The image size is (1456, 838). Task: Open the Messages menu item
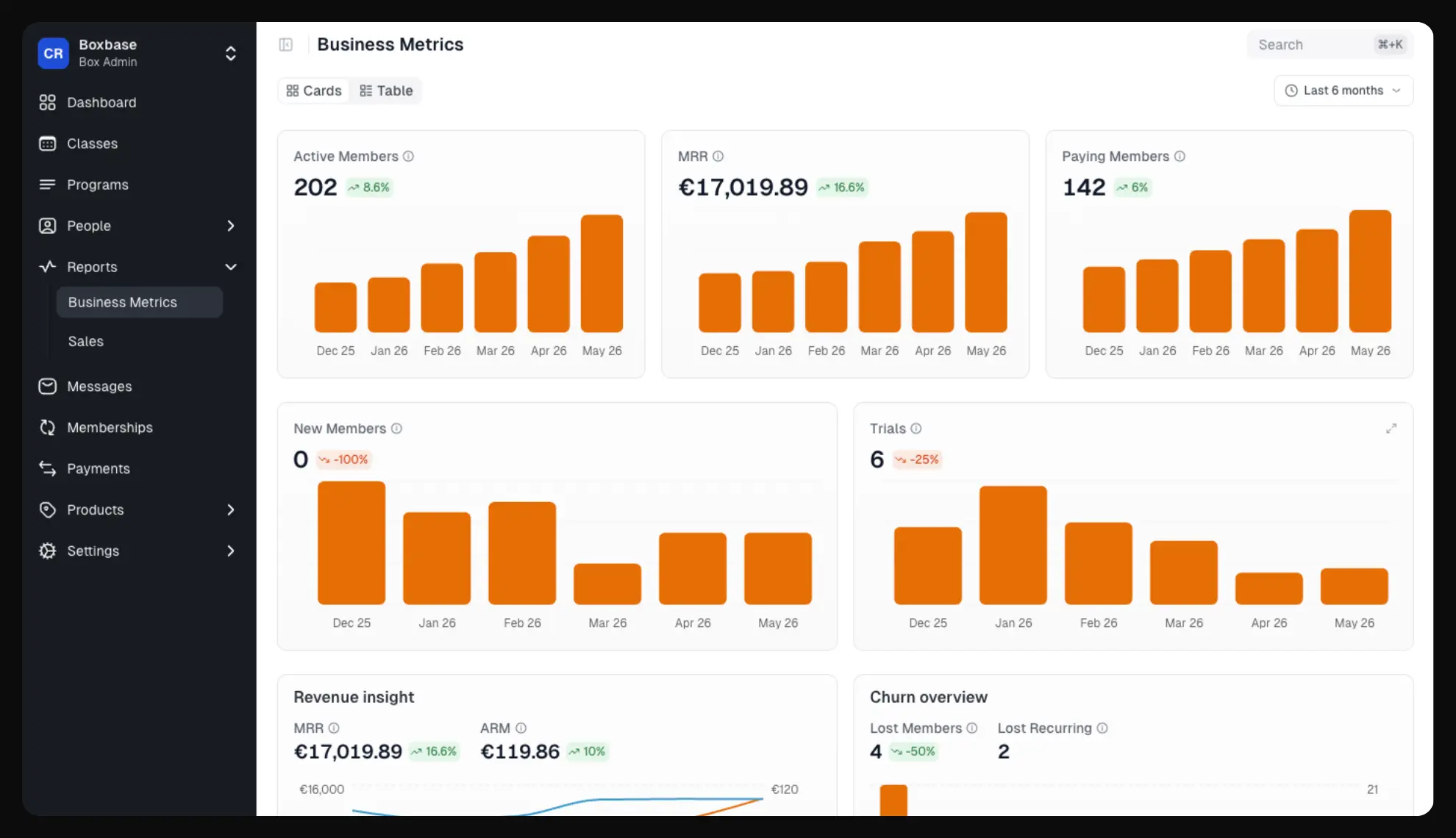tap(140, 386)
